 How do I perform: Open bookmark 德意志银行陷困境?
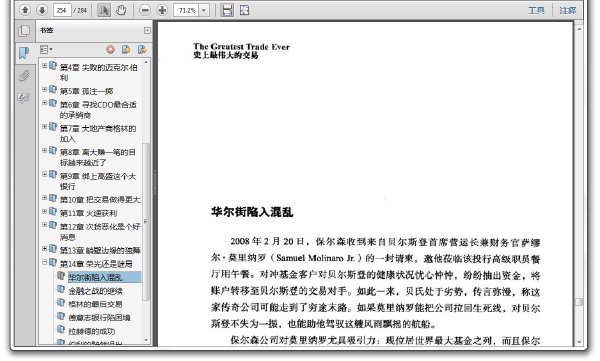pos(99,318)
